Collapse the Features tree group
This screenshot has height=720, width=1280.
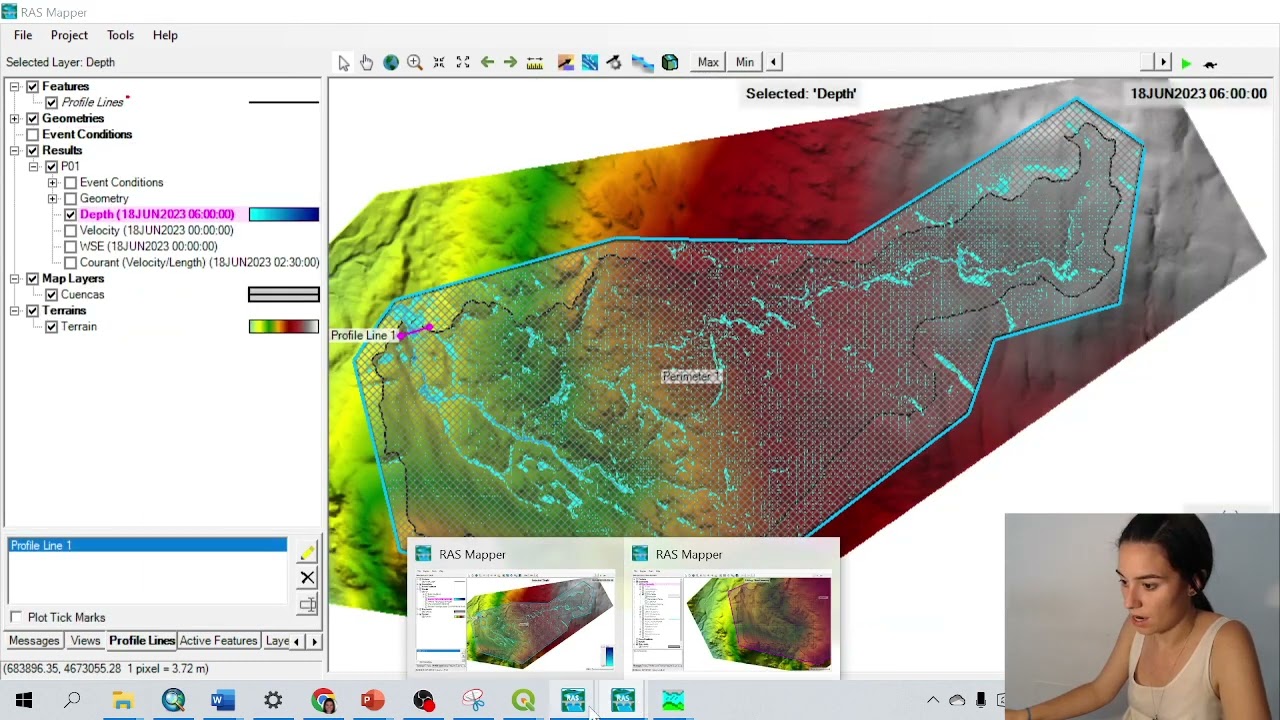[x=15, y=87]
